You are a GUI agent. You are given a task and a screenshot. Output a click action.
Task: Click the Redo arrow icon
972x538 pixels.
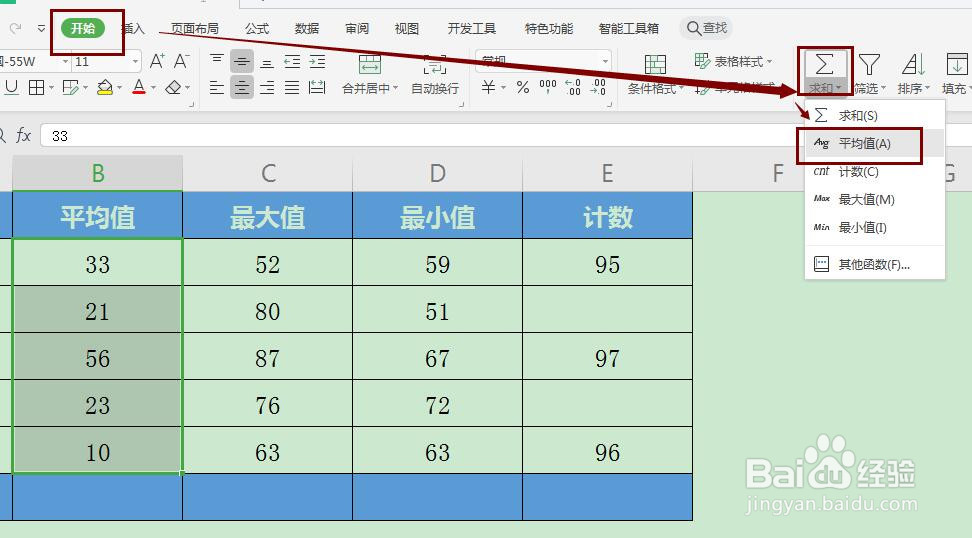point(16,28)
